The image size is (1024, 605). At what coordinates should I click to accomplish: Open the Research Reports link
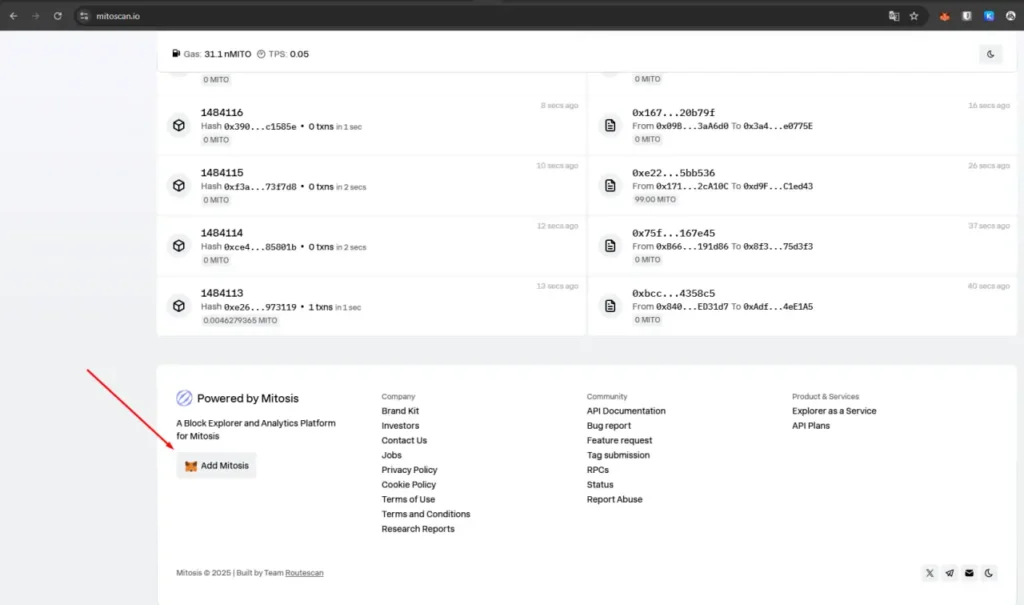(418, 529)
